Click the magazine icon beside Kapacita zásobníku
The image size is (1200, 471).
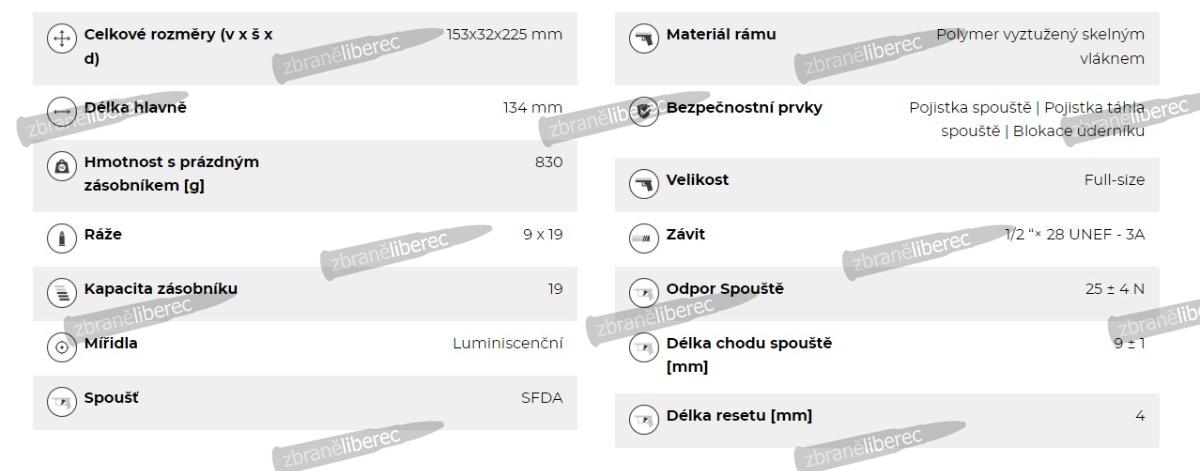60,291
